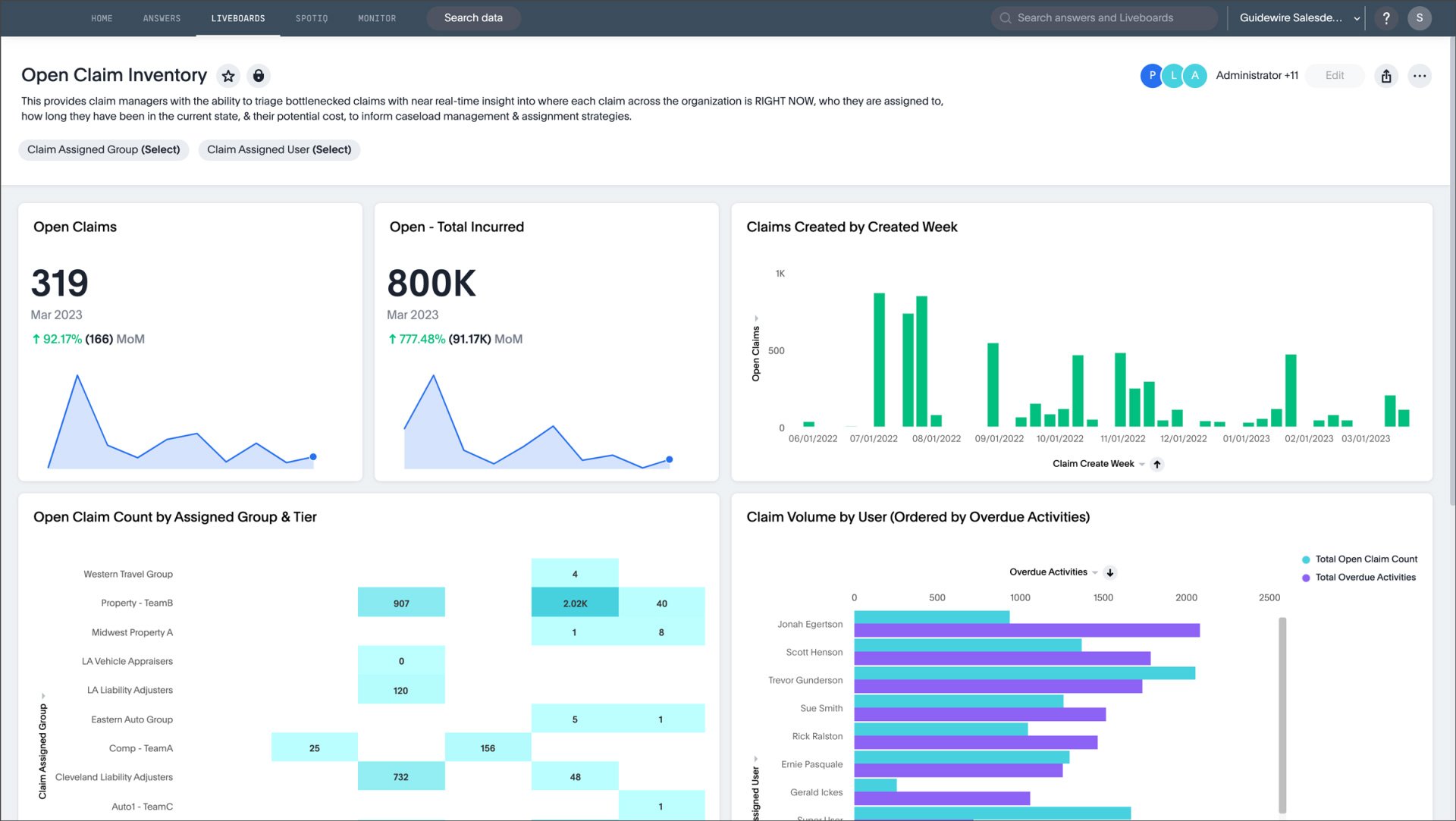Click the lock icon next to title
This screenshot has height=821, width=1456.
tap(259, 76)
